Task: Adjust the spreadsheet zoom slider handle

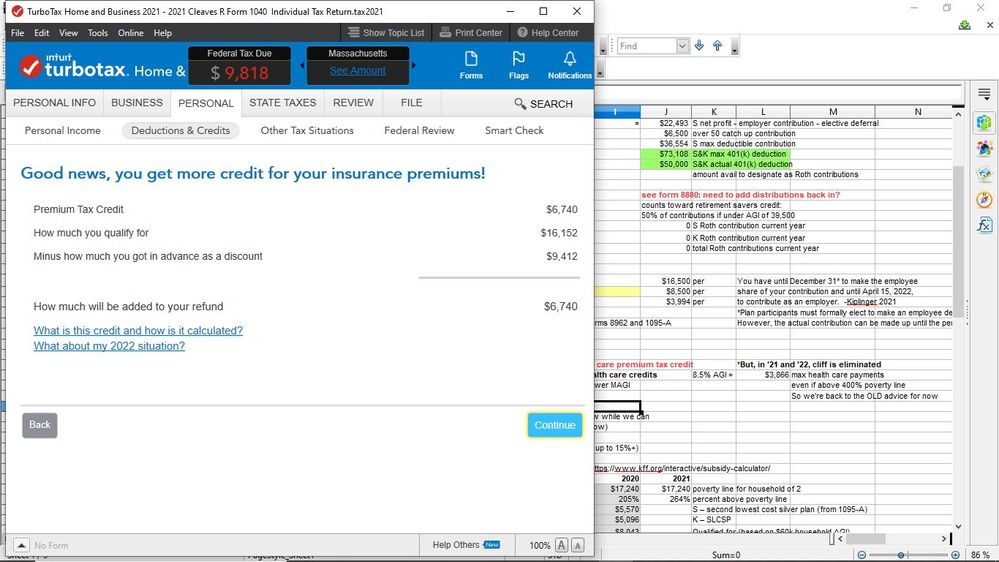Action: tap(900, 555)
